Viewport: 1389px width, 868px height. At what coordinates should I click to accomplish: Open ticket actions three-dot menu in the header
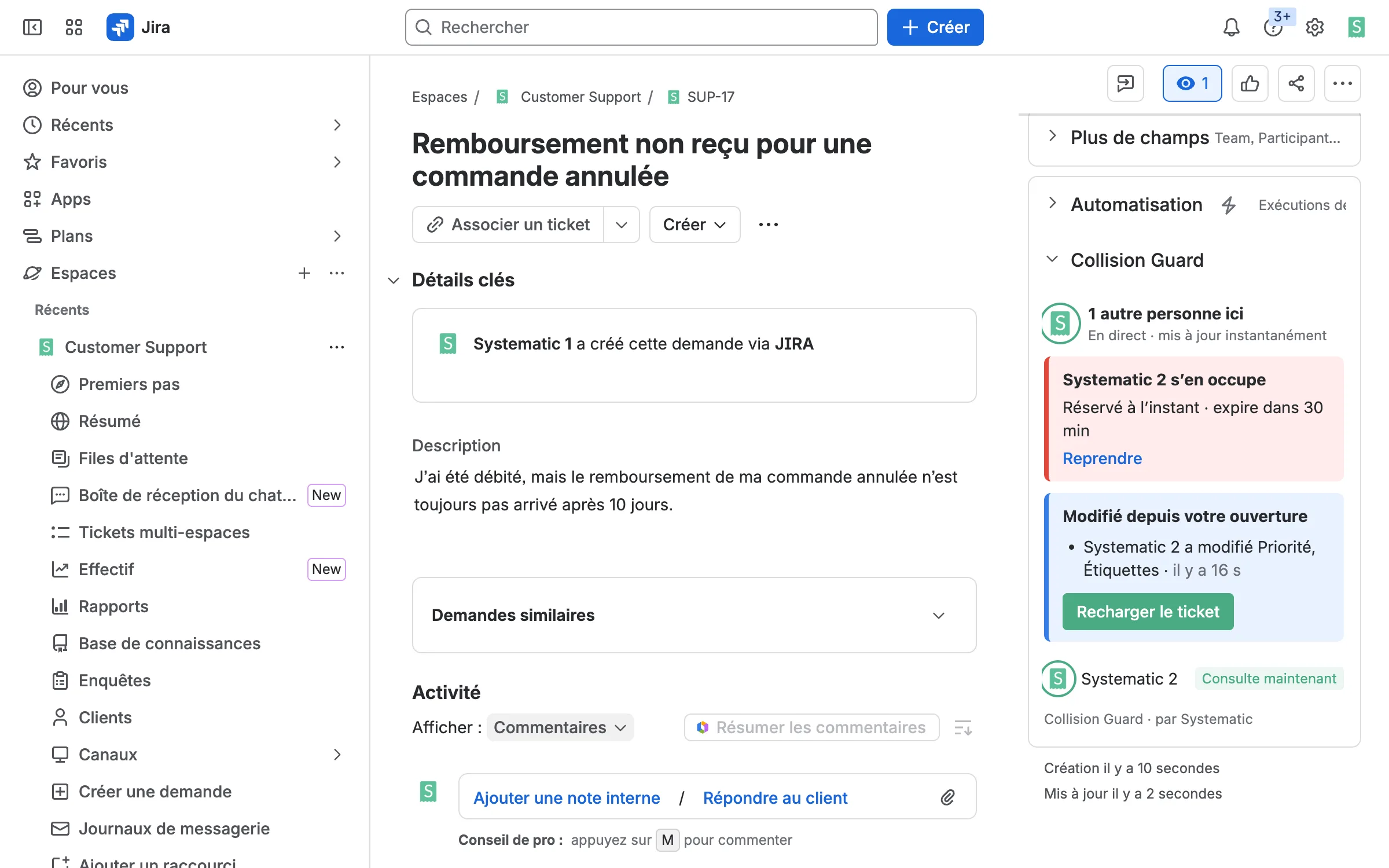tap(1343, 83)
